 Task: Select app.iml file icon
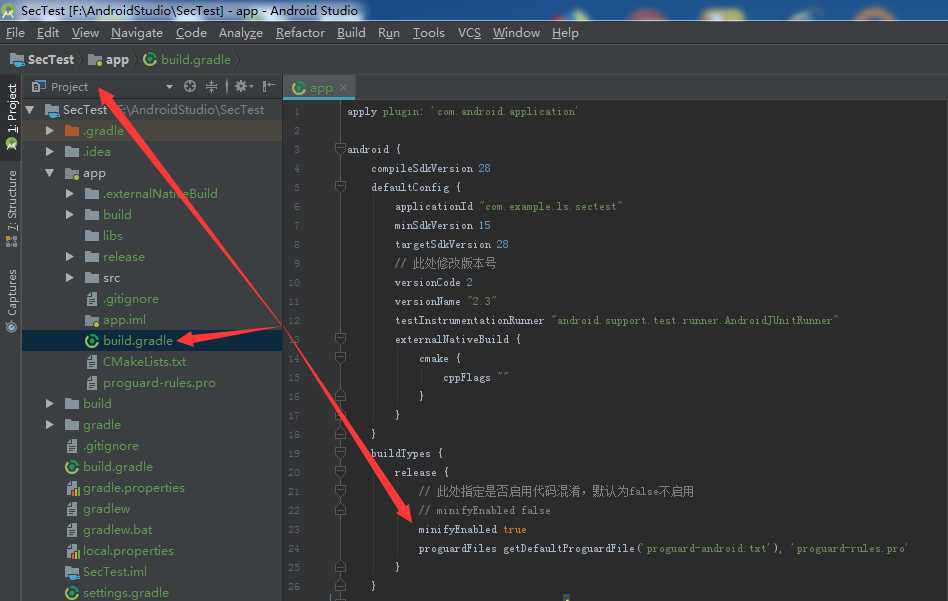tap(92, 320)
